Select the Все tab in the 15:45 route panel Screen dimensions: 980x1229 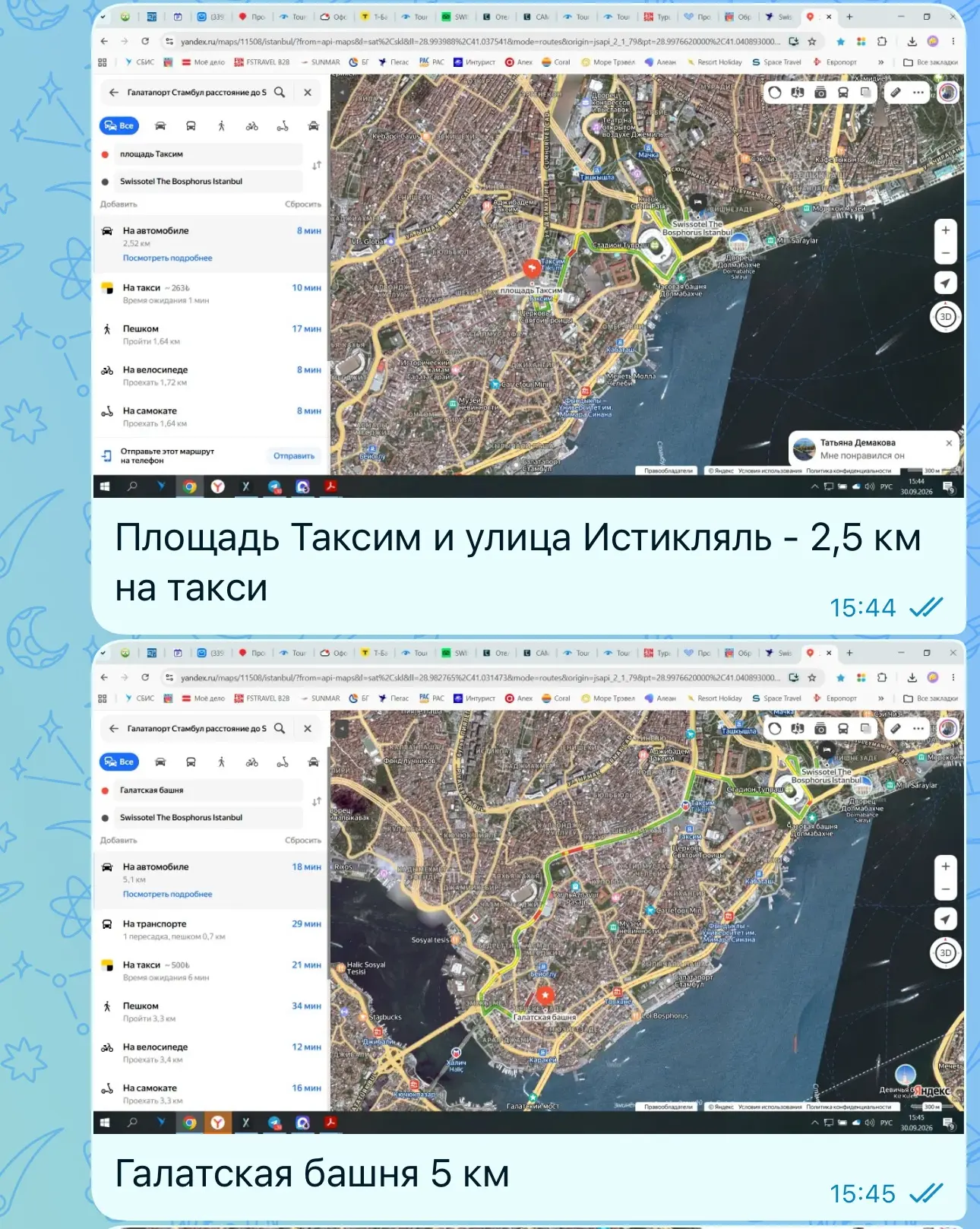[x=119, y=762]
